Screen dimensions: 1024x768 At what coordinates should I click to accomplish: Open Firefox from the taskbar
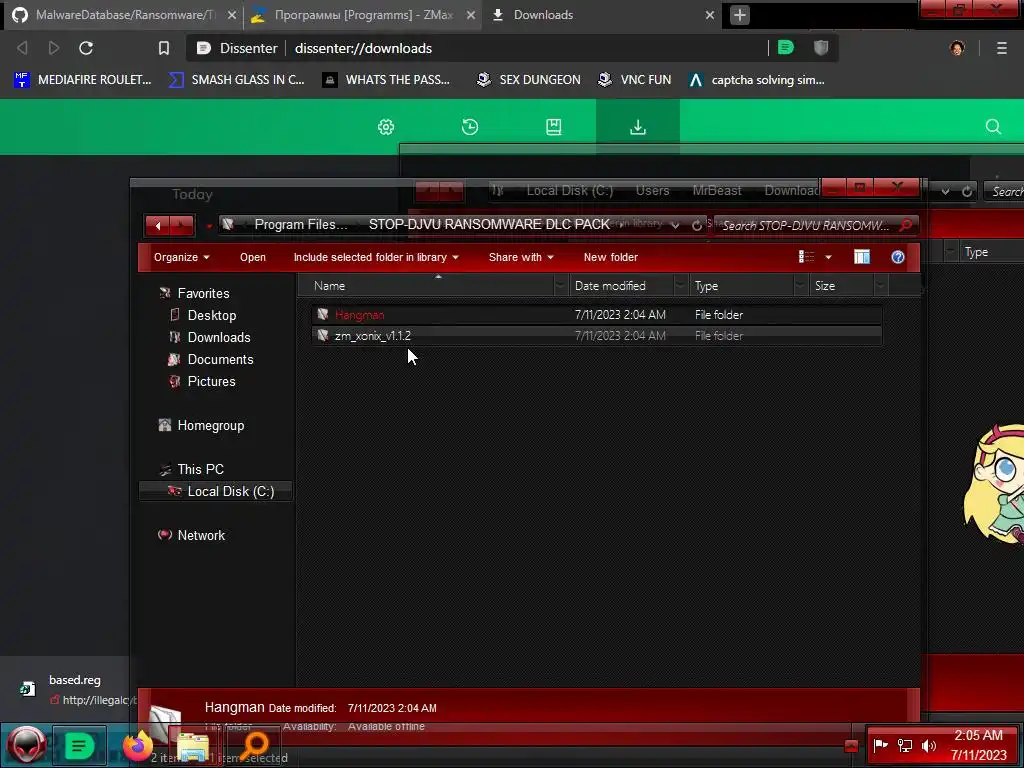coord(137,745)
